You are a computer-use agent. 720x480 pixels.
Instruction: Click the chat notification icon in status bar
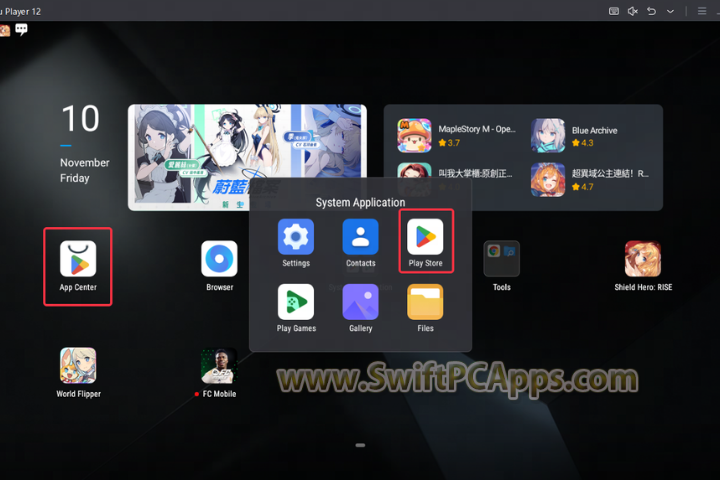pyautogui.click(x=21, y=30)
